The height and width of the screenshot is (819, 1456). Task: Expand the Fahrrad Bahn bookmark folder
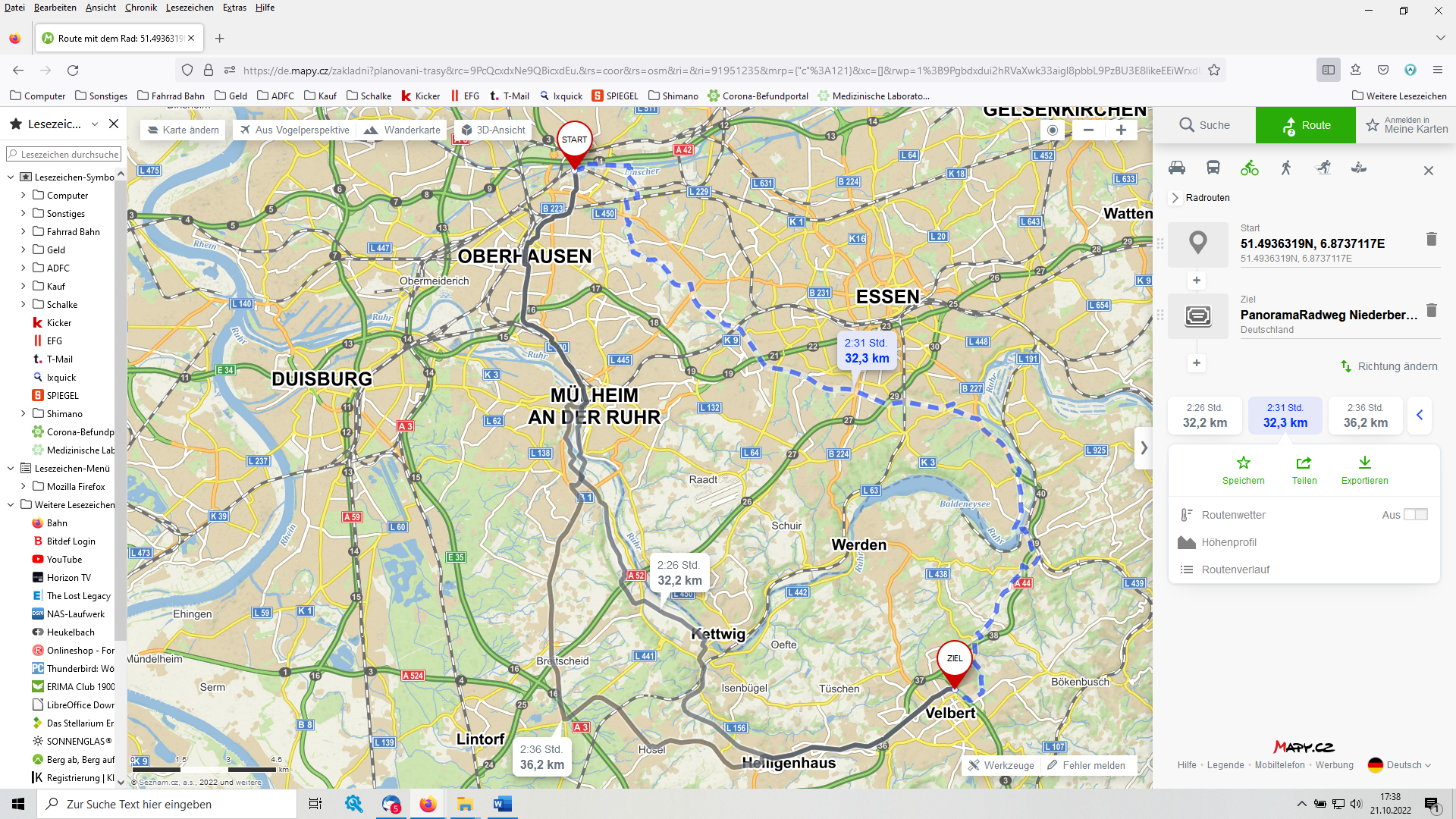pos(23,232)
